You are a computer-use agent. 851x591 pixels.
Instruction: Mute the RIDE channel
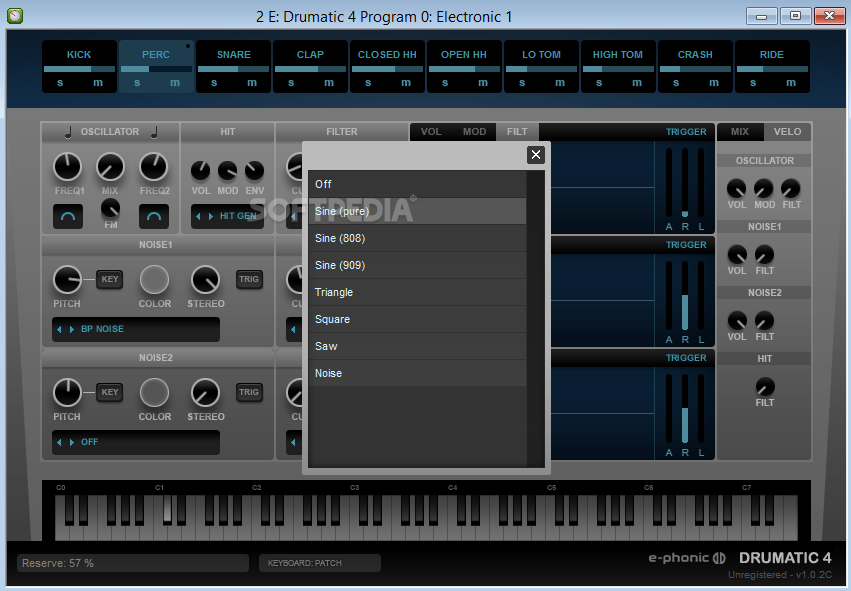(x=791, y=83)
